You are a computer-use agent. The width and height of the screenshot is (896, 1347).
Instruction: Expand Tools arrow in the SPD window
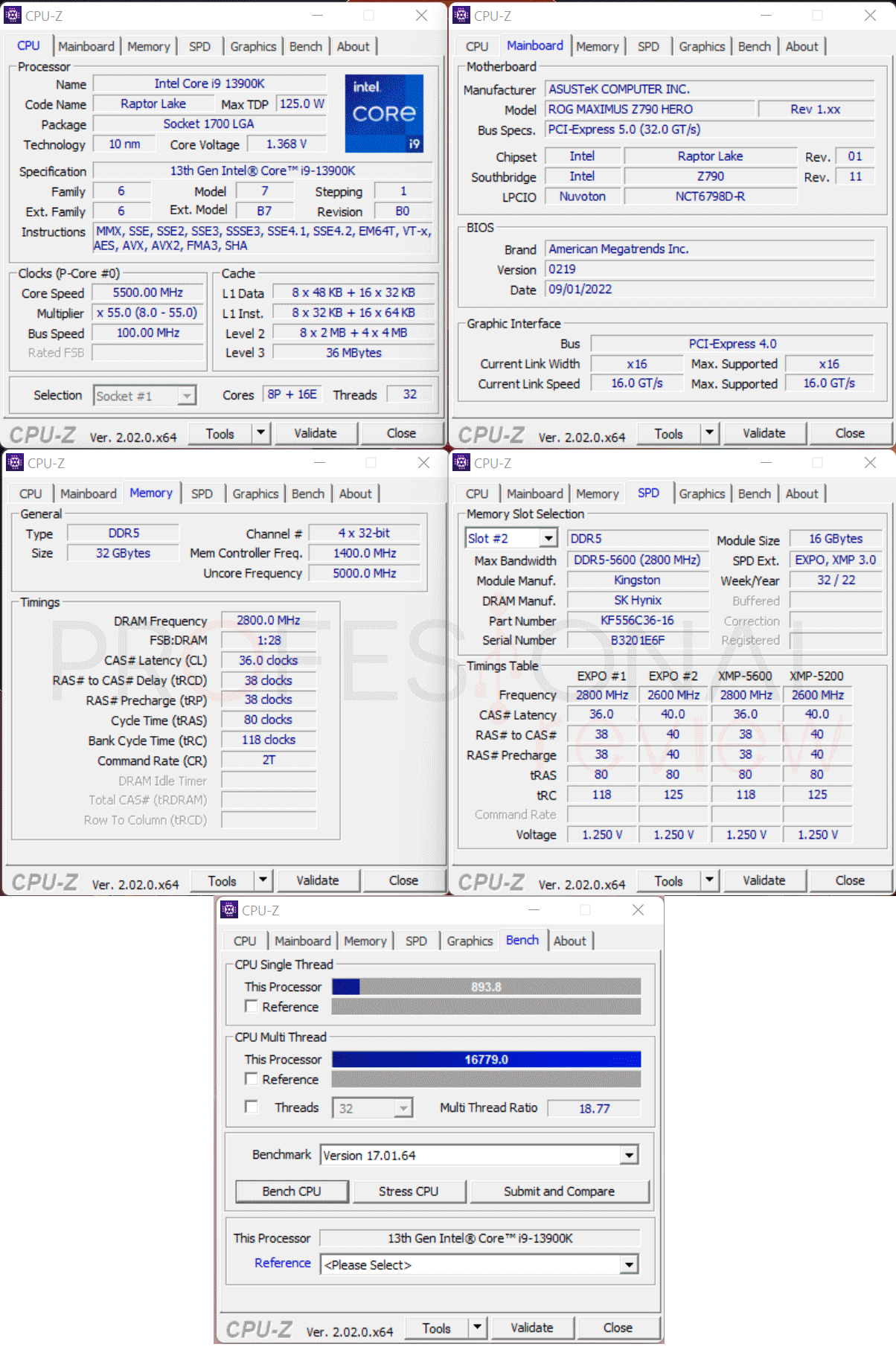(x=709, y=880)
